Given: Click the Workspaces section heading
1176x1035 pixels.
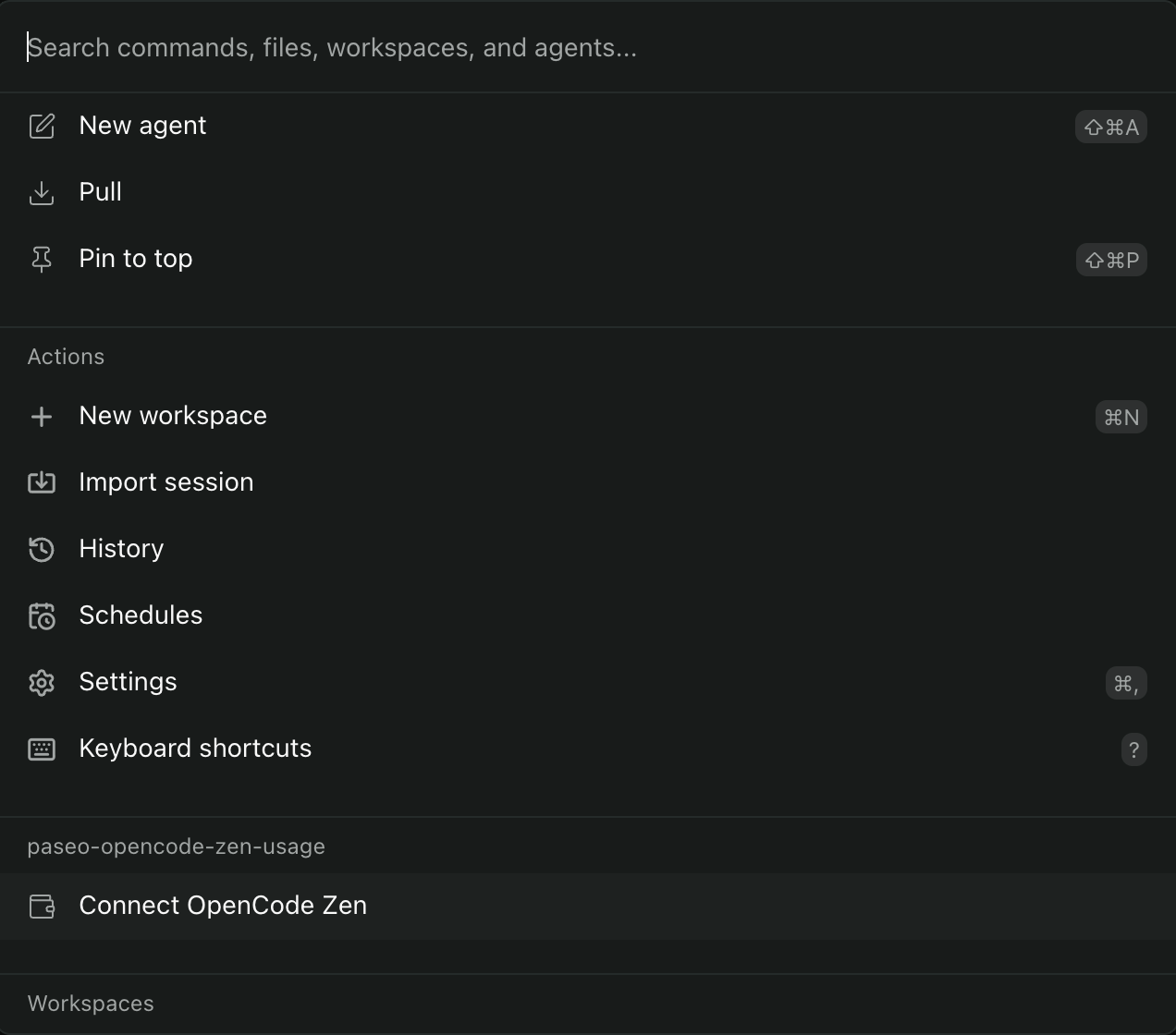Looking at the screenshot, I should point(91,1004).
